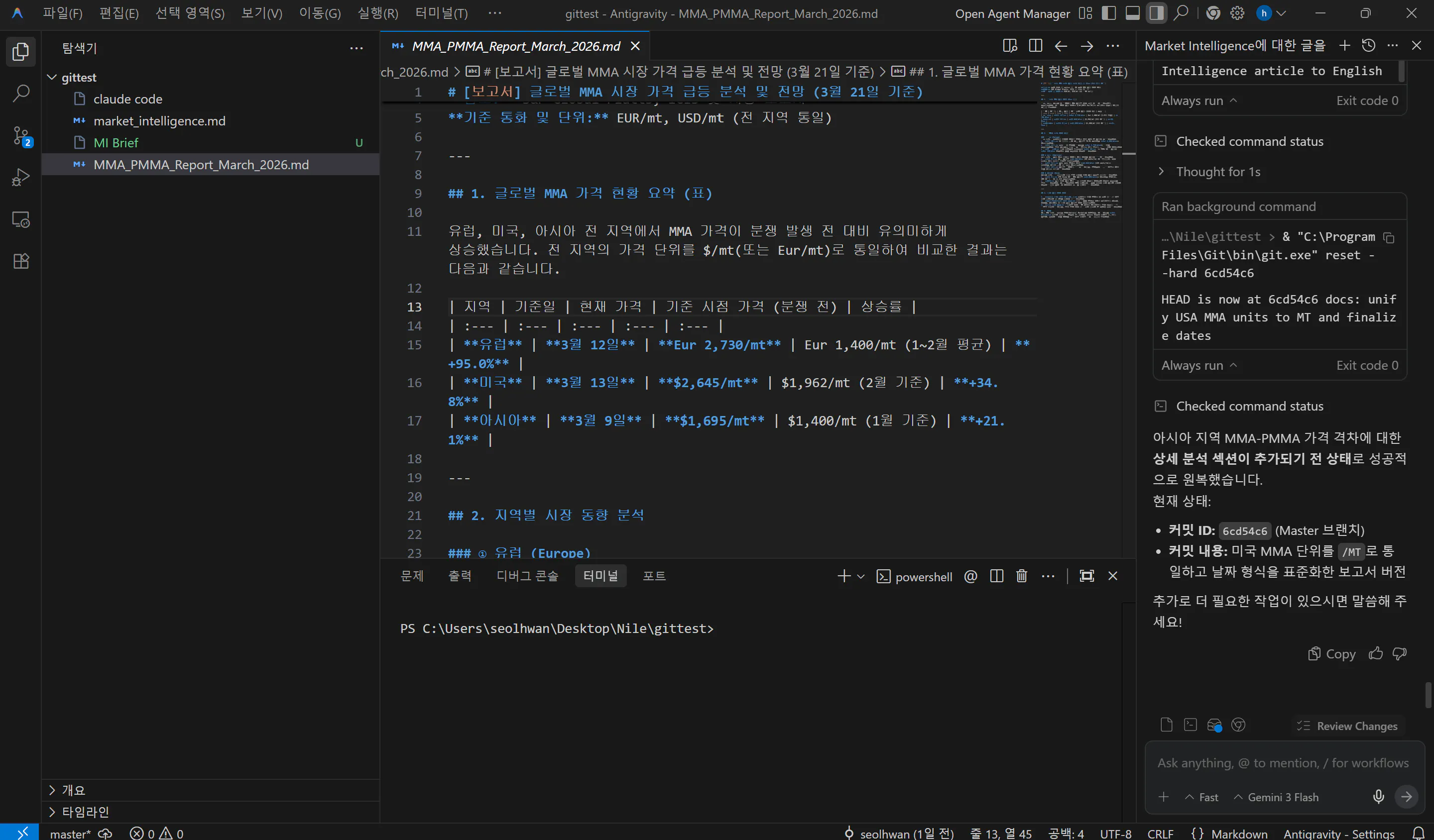Toggle the primary side bar visibility
This screenshot has height=840, width=1434.
point(1108,13)
